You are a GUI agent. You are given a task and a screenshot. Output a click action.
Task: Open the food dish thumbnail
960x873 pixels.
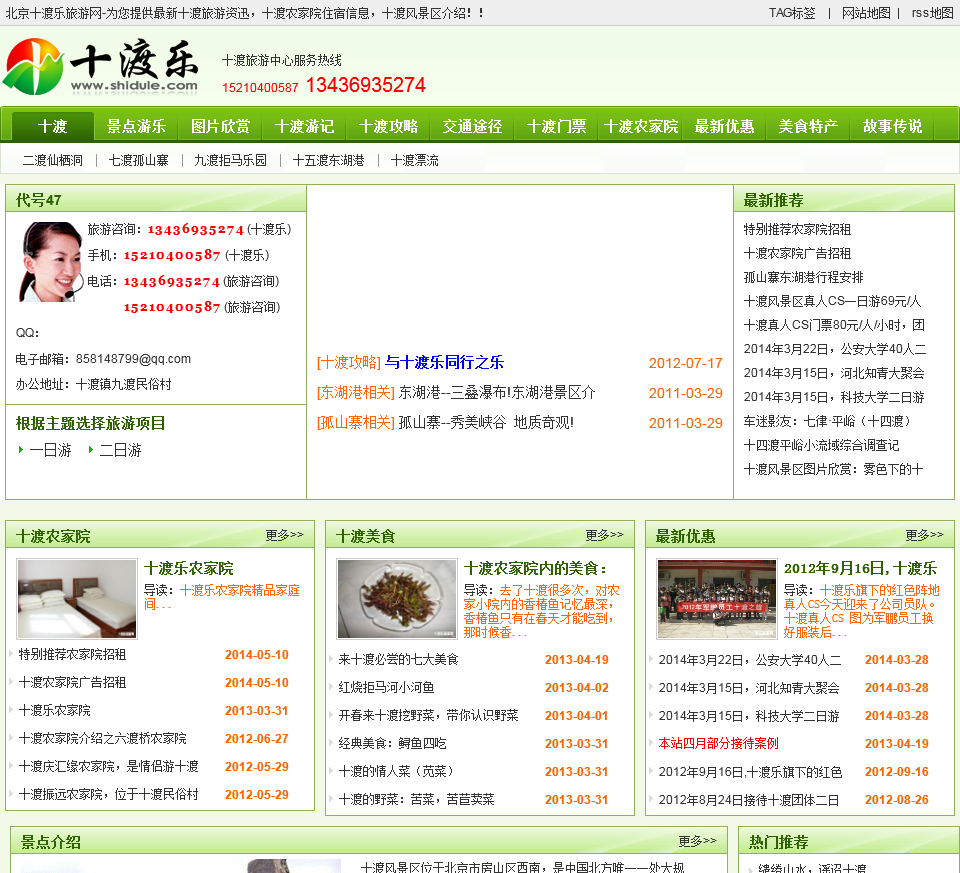[397, 599]
